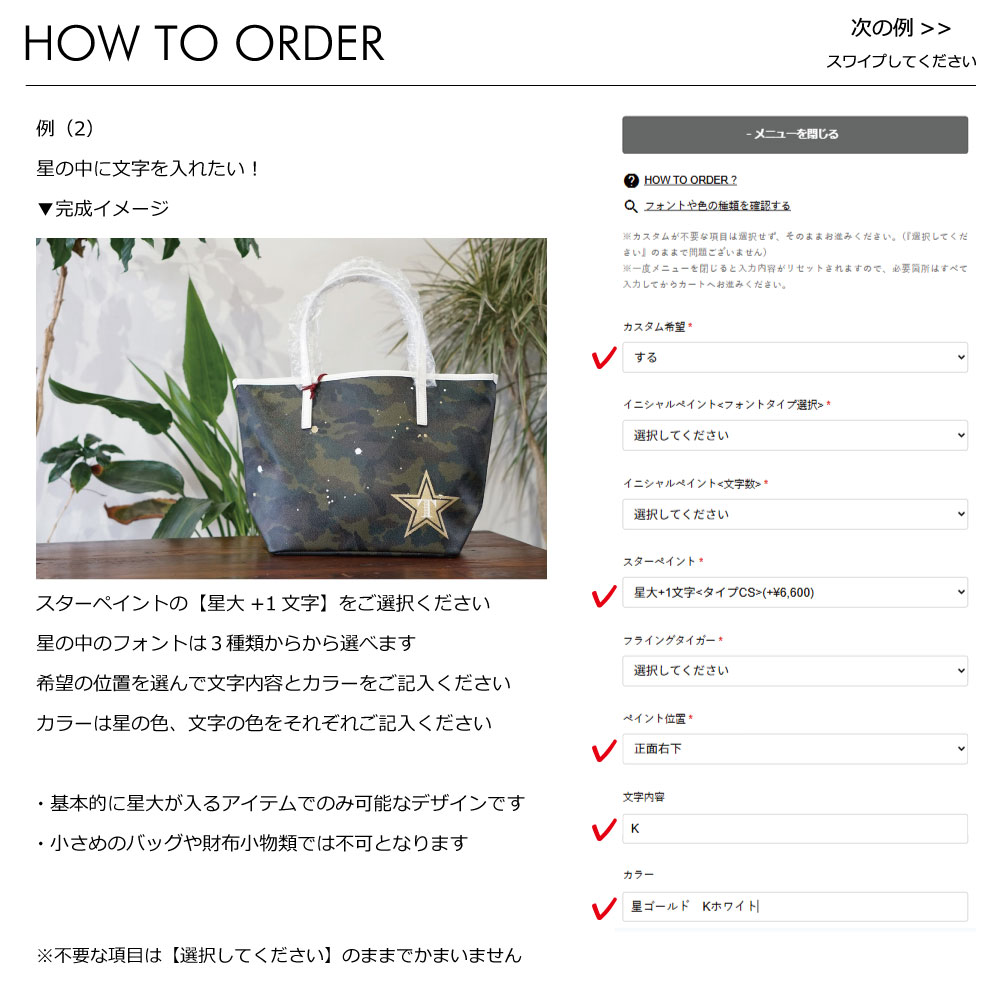Click the カラー text field with 星ゴールド
Image resolution: width=1000 pixels, height=1000 pixels.
795,906
